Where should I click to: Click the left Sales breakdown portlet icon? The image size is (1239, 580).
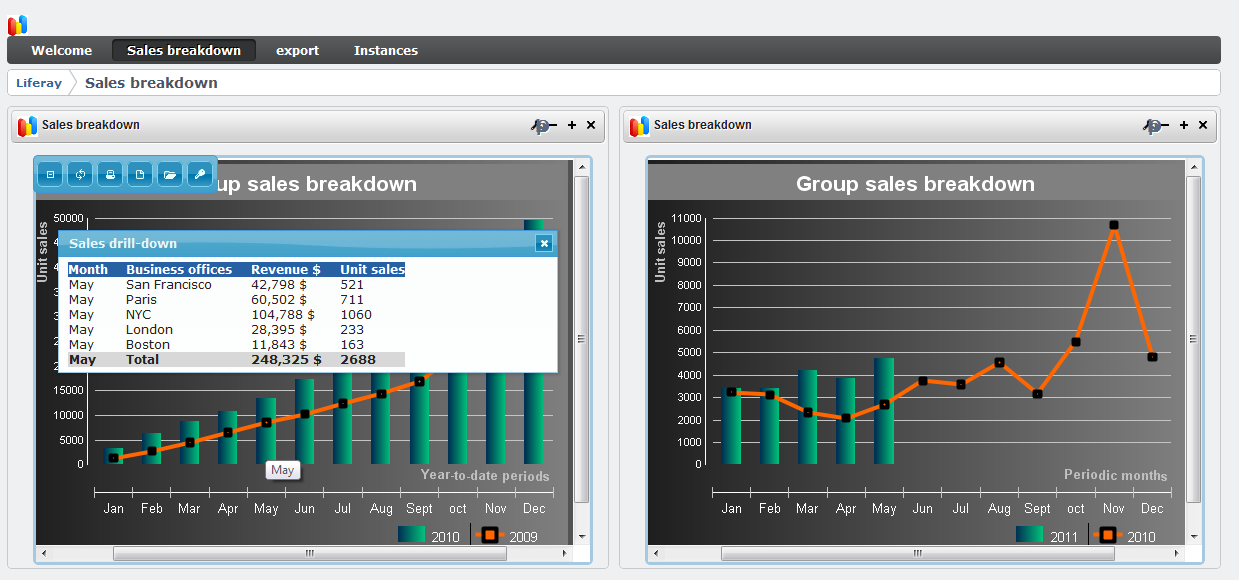point(27,125)
